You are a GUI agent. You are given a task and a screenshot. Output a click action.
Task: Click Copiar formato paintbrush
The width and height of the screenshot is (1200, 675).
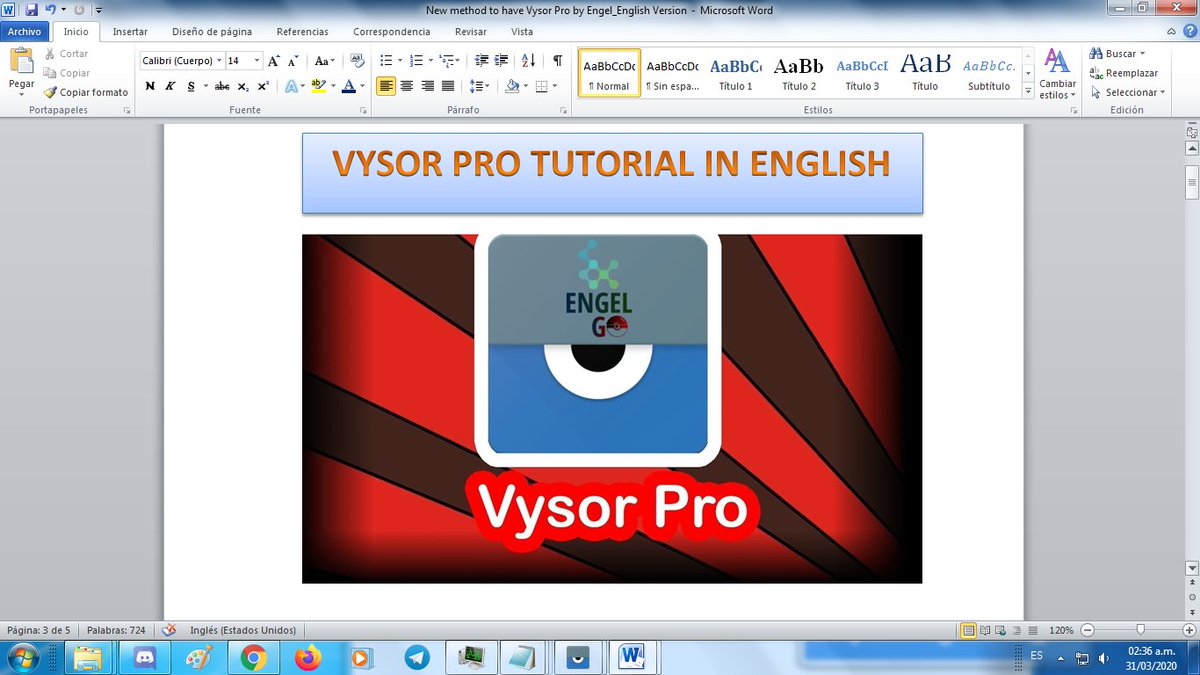click(86, 92)
